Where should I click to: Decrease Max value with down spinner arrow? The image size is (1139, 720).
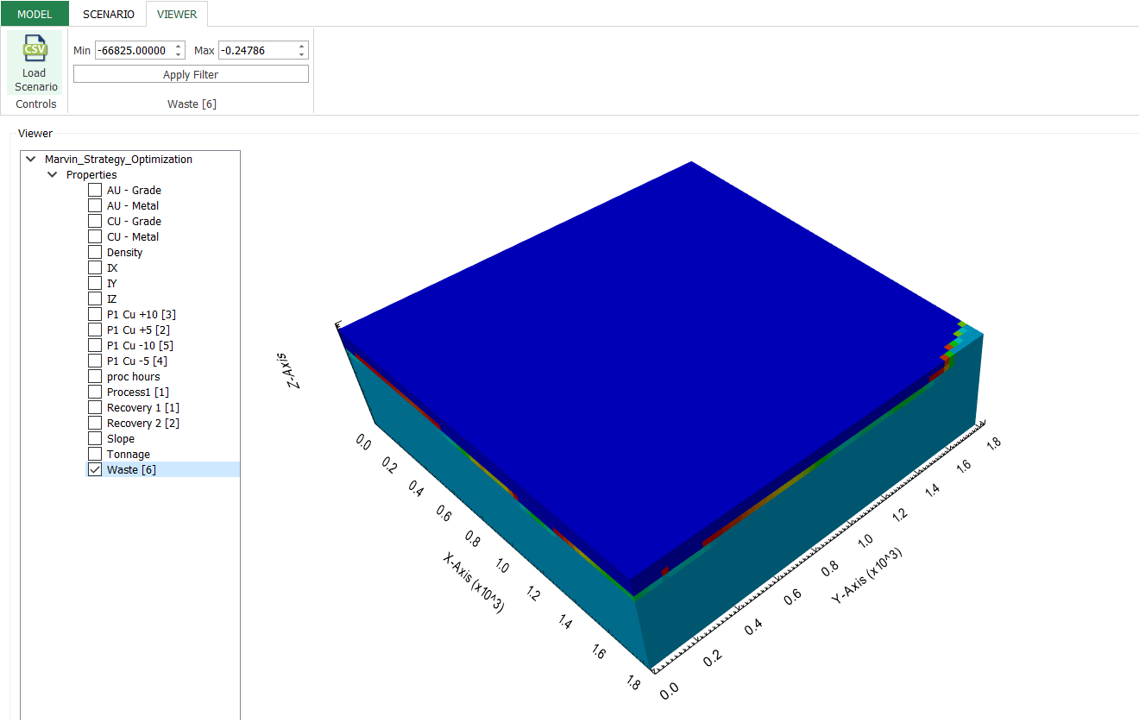302,54
